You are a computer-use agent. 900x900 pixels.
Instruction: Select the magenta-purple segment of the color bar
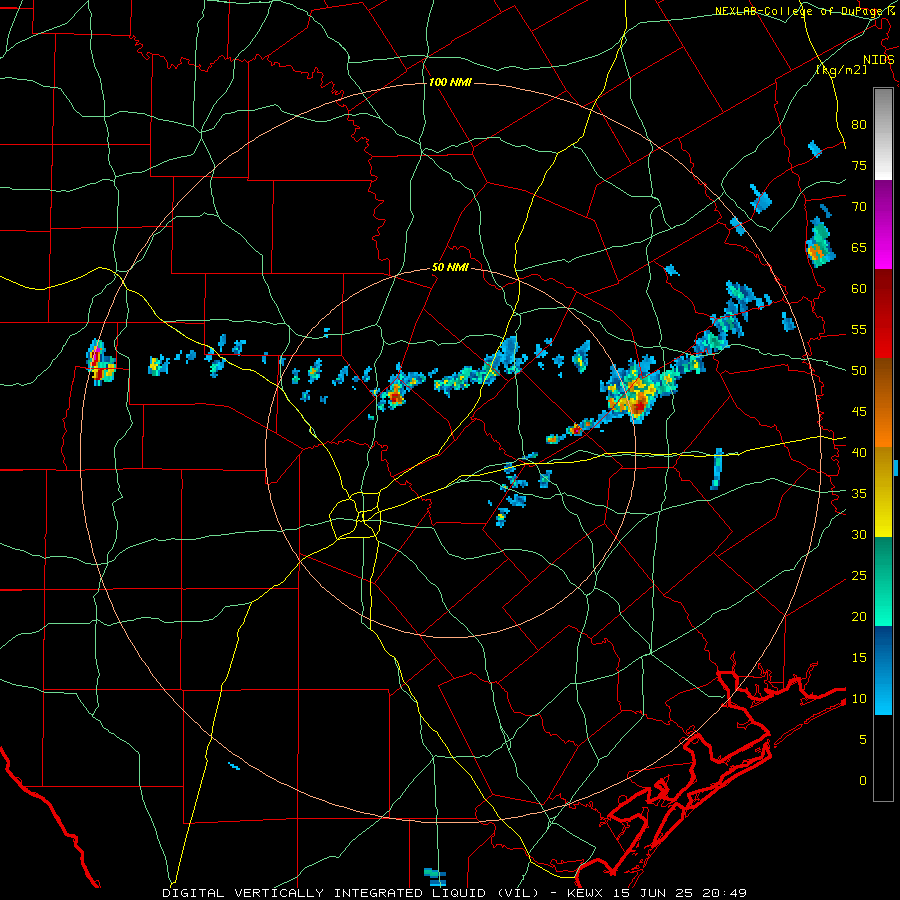click(x=883, y=225)
